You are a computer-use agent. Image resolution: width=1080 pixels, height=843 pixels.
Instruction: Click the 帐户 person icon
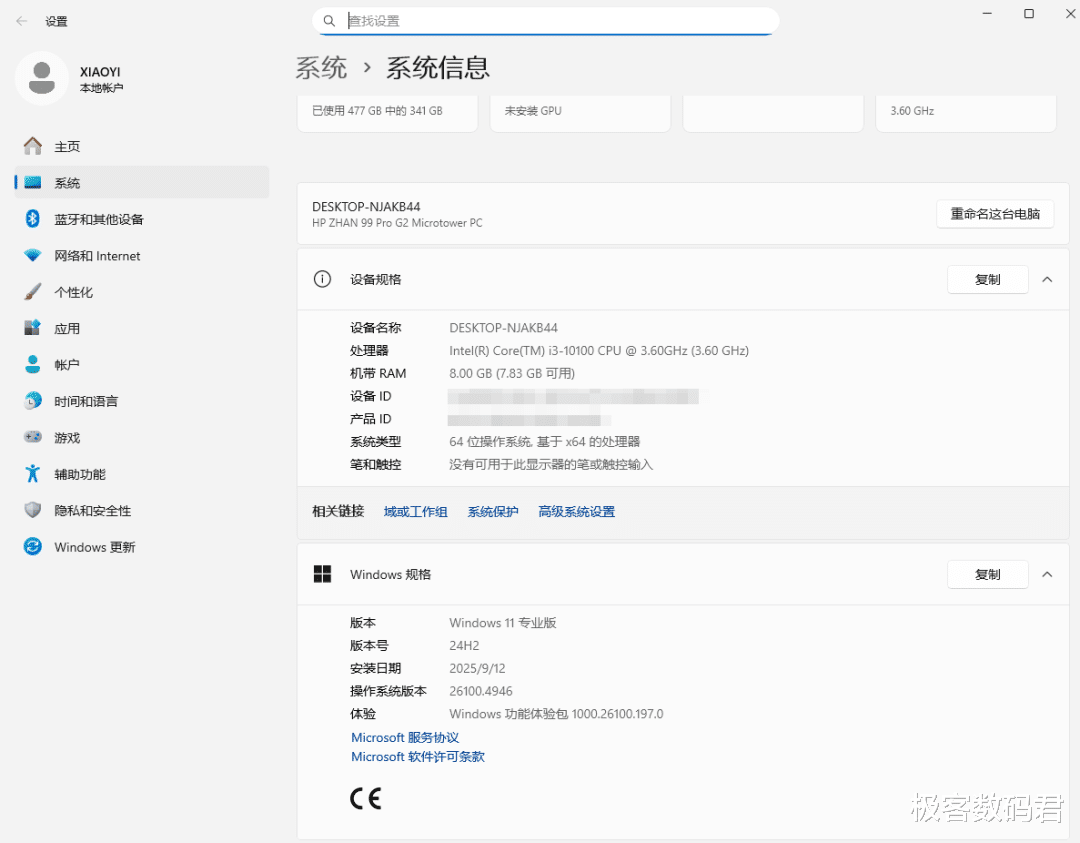tap(32, 364)
